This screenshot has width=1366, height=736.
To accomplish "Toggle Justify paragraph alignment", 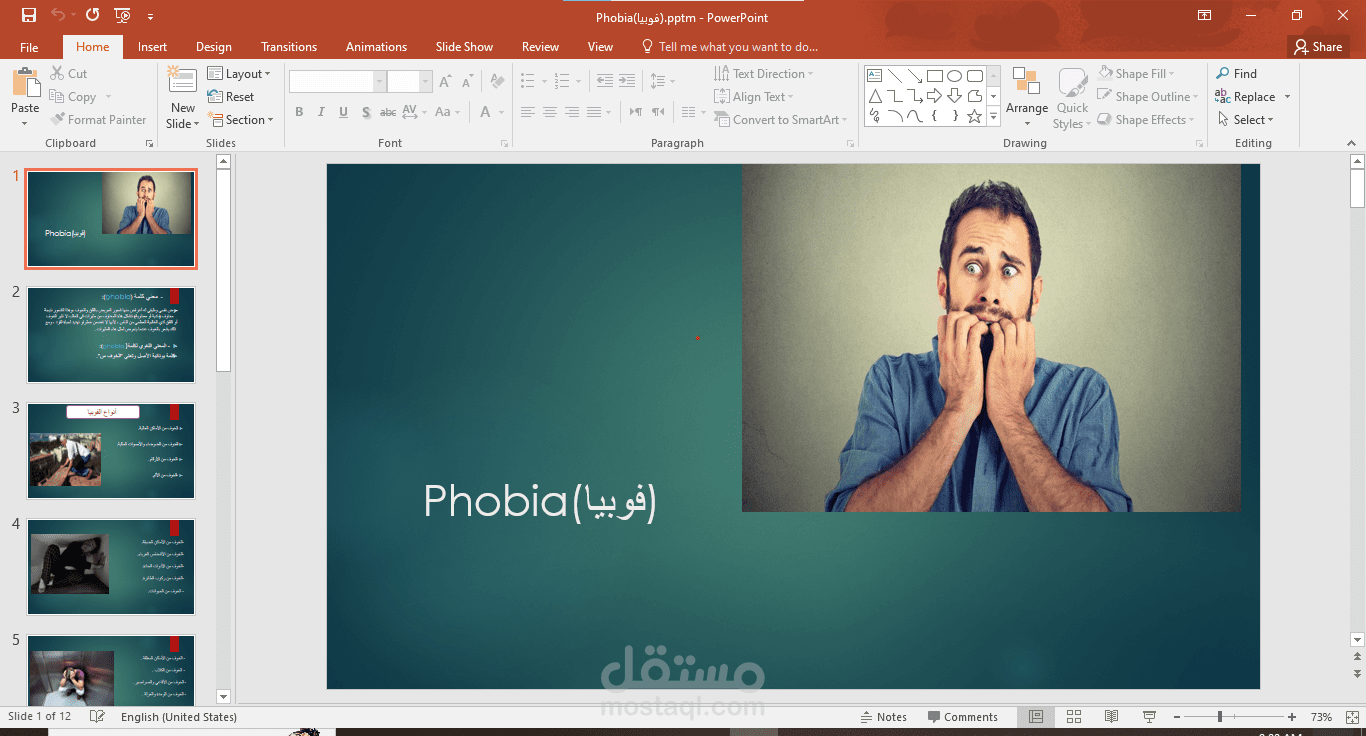I will 593,112.
